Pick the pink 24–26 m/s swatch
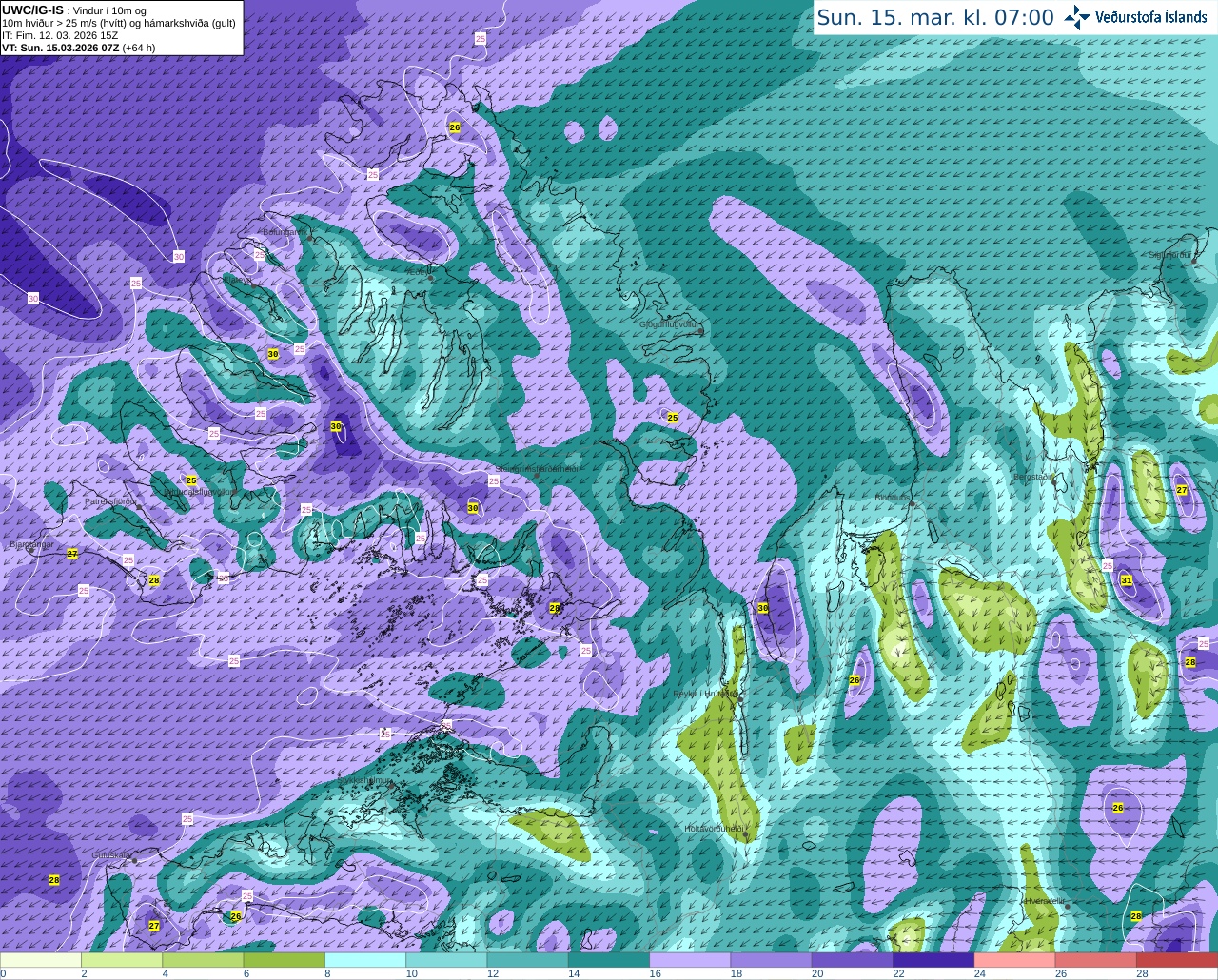The height and width of the screenshot is (980, 1218). tap(1014, 960)
